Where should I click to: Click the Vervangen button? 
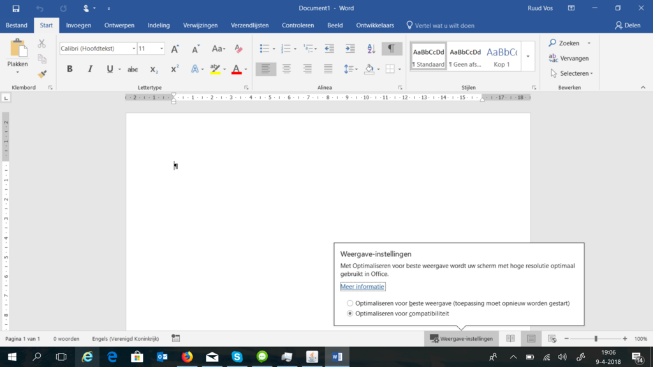(569, 58)
